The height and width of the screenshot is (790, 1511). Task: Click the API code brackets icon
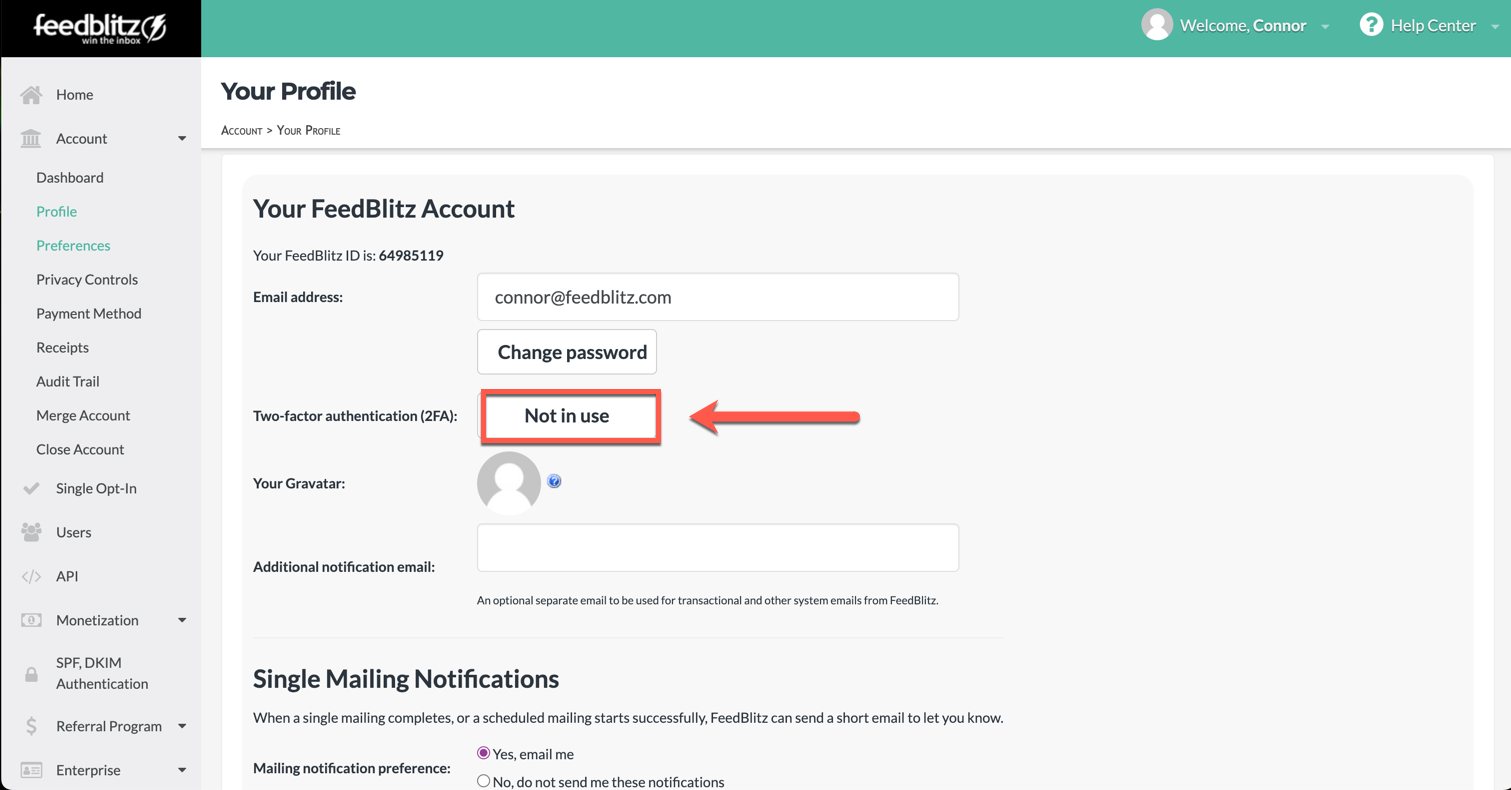click(x=31, y=577)
